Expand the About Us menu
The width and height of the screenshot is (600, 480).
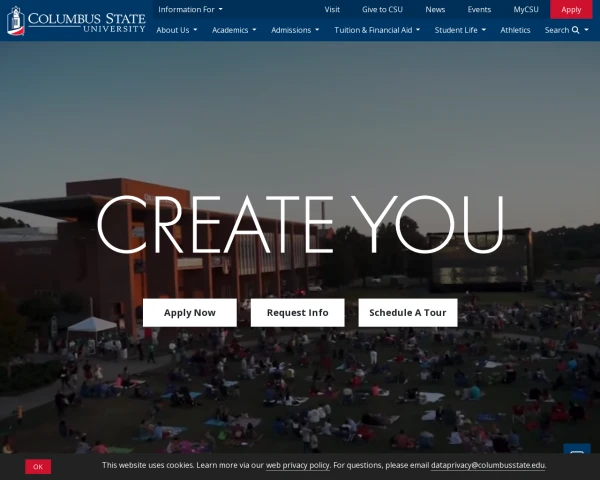coord(176,30)
